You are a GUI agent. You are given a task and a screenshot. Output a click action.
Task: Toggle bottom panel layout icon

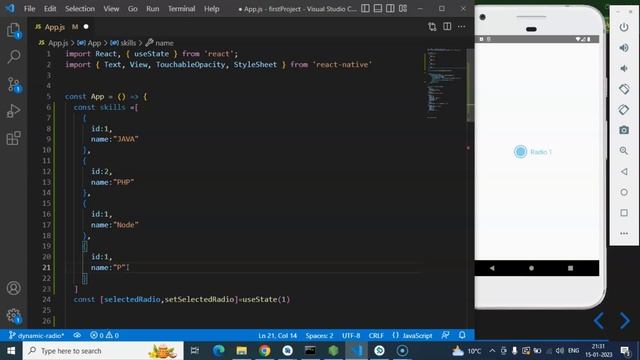(x=378, y=8)
